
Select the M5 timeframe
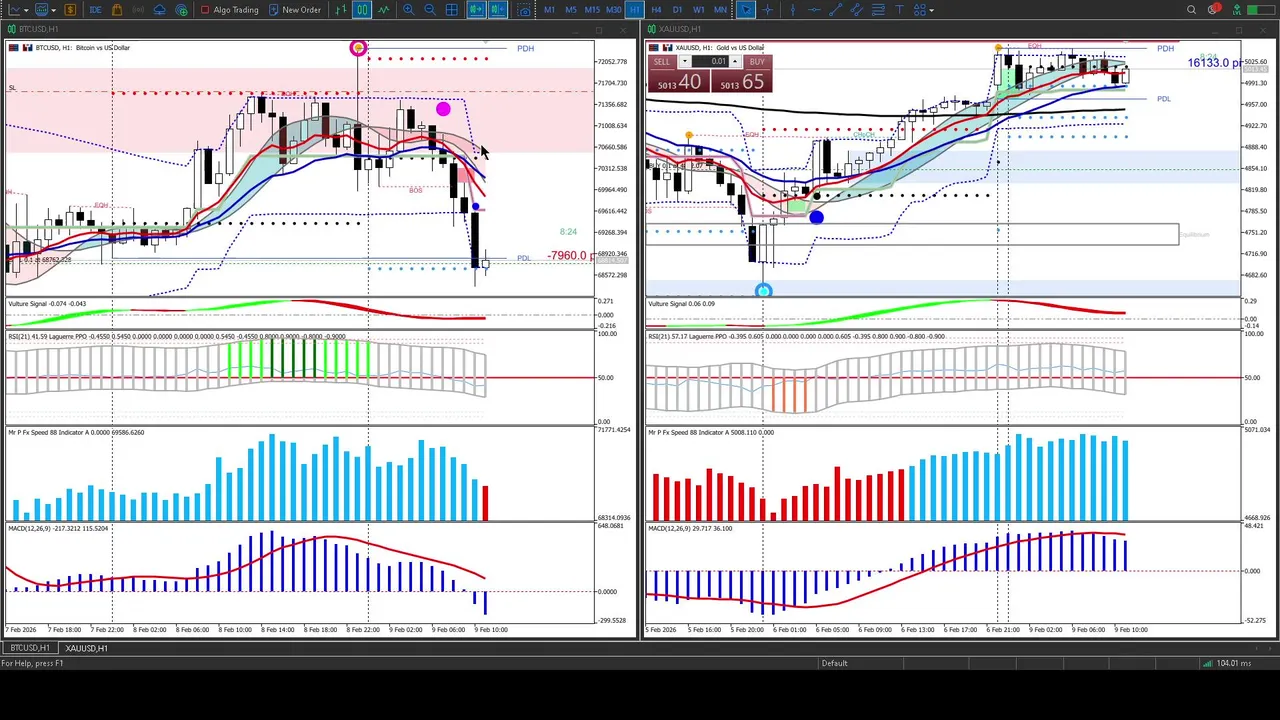coord(571,10)
